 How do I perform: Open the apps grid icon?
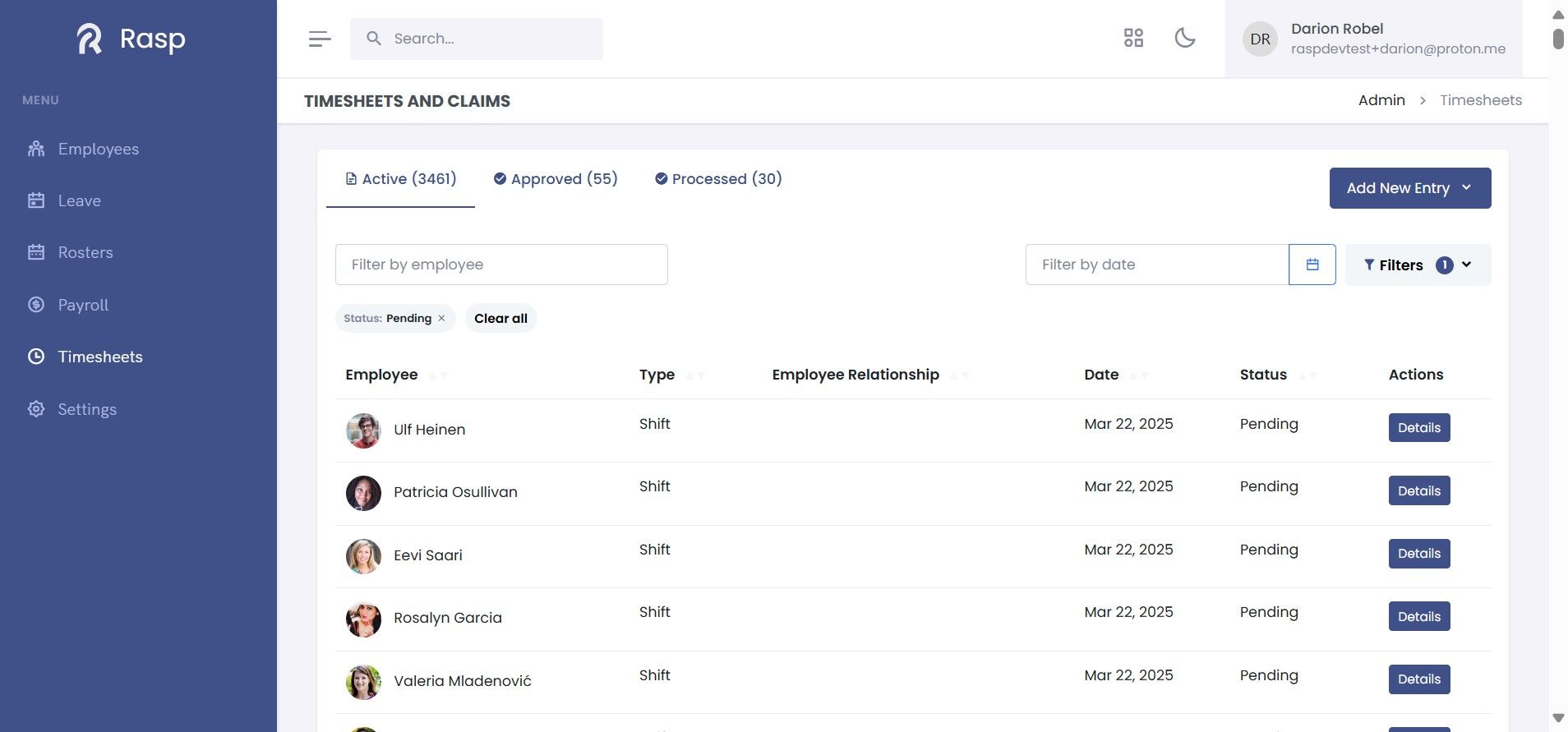(1133, 38)
